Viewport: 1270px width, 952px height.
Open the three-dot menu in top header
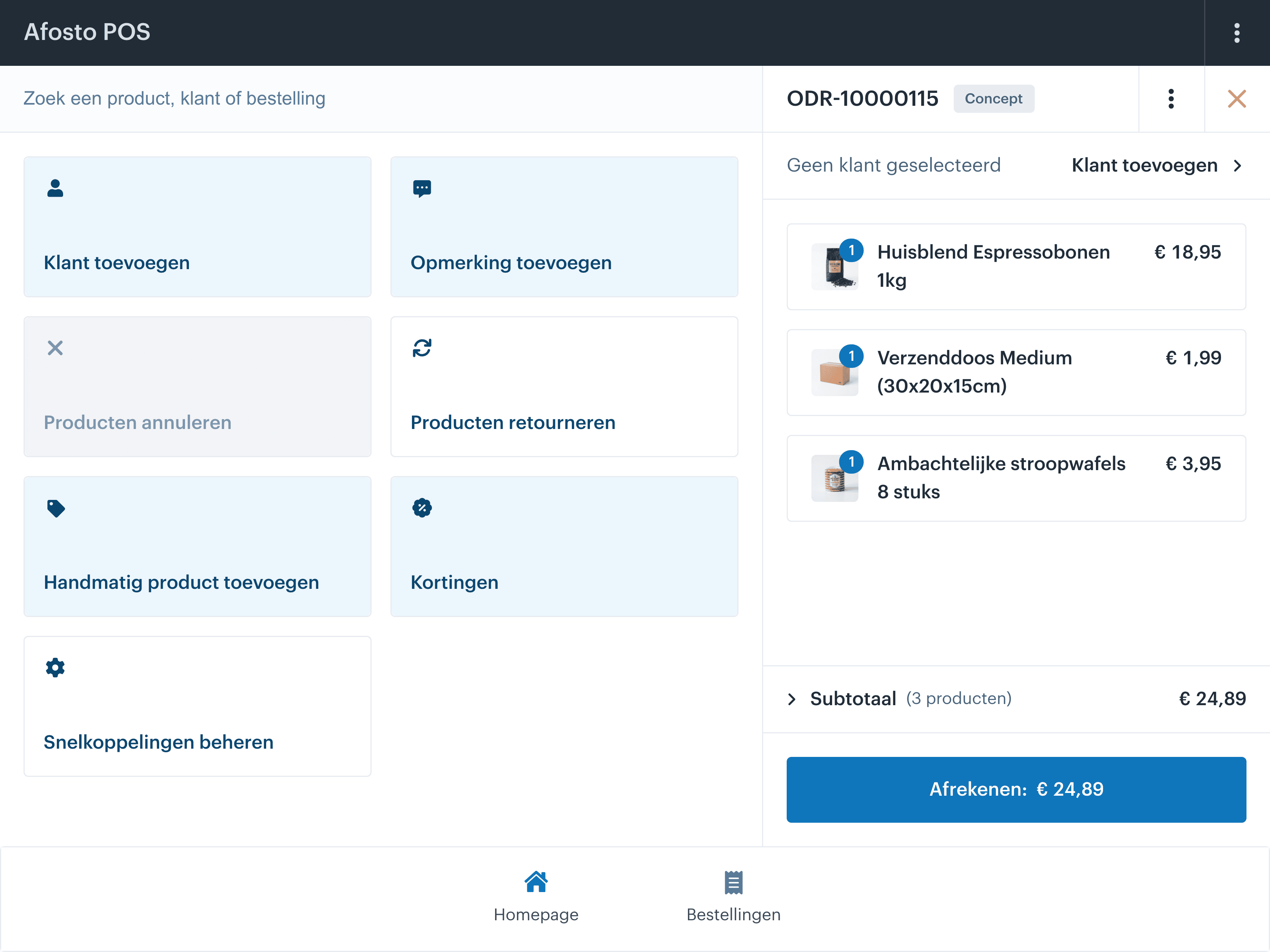click(x=1237, y=33)
